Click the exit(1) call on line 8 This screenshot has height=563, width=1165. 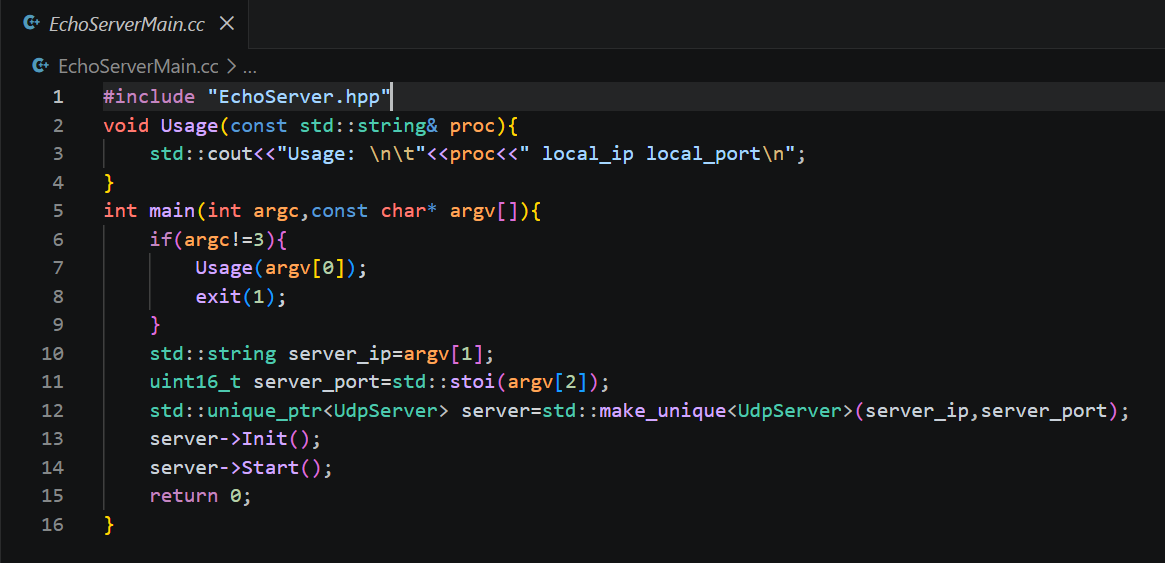click(x=236, y=297)
